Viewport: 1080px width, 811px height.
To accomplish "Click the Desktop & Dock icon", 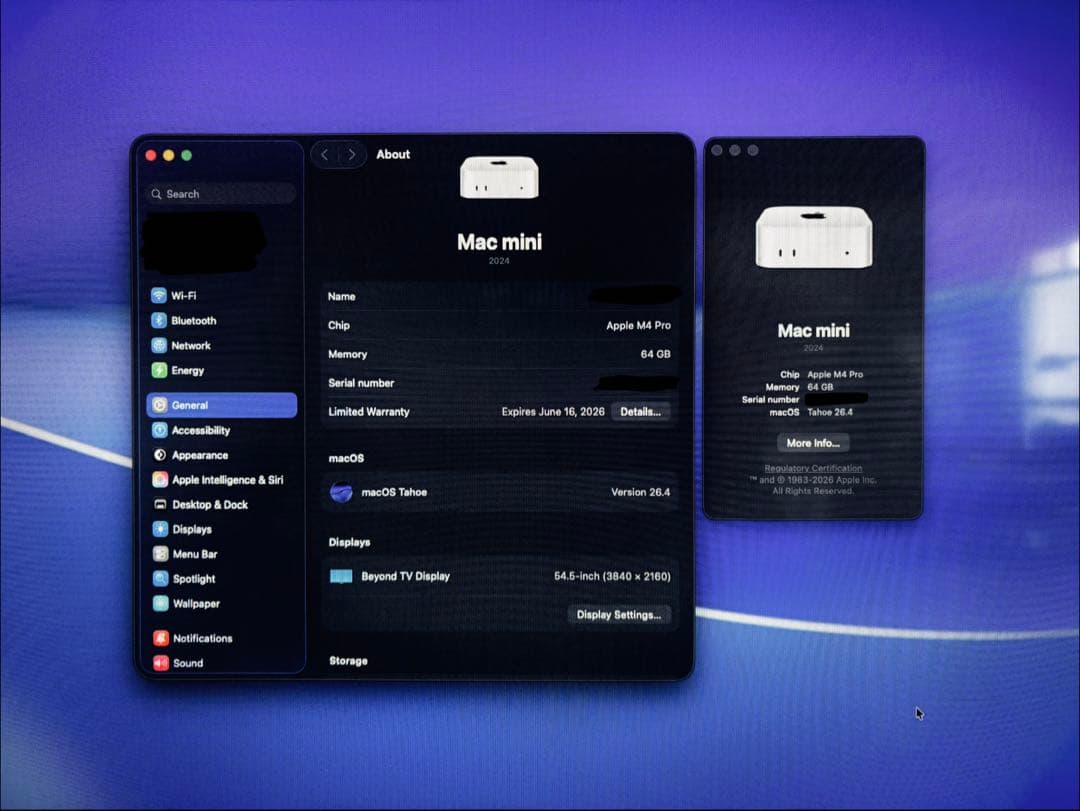I will [x=160, y=504].
